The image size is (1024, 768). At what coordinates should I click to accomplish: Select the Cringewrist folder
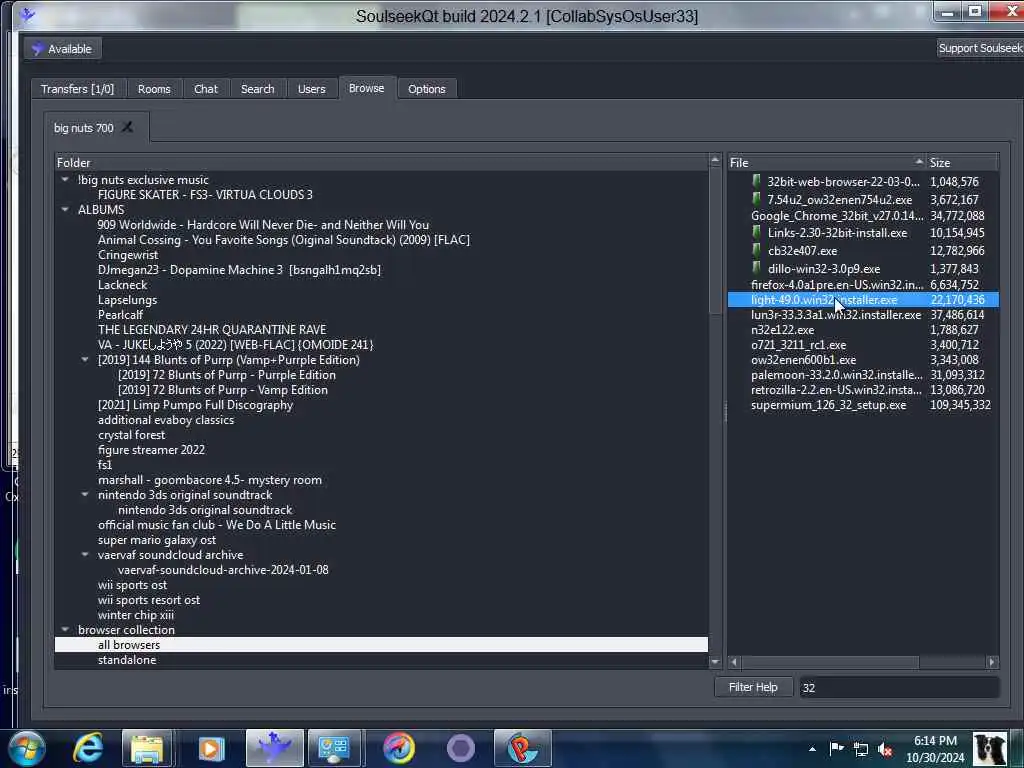coord(128,255)
